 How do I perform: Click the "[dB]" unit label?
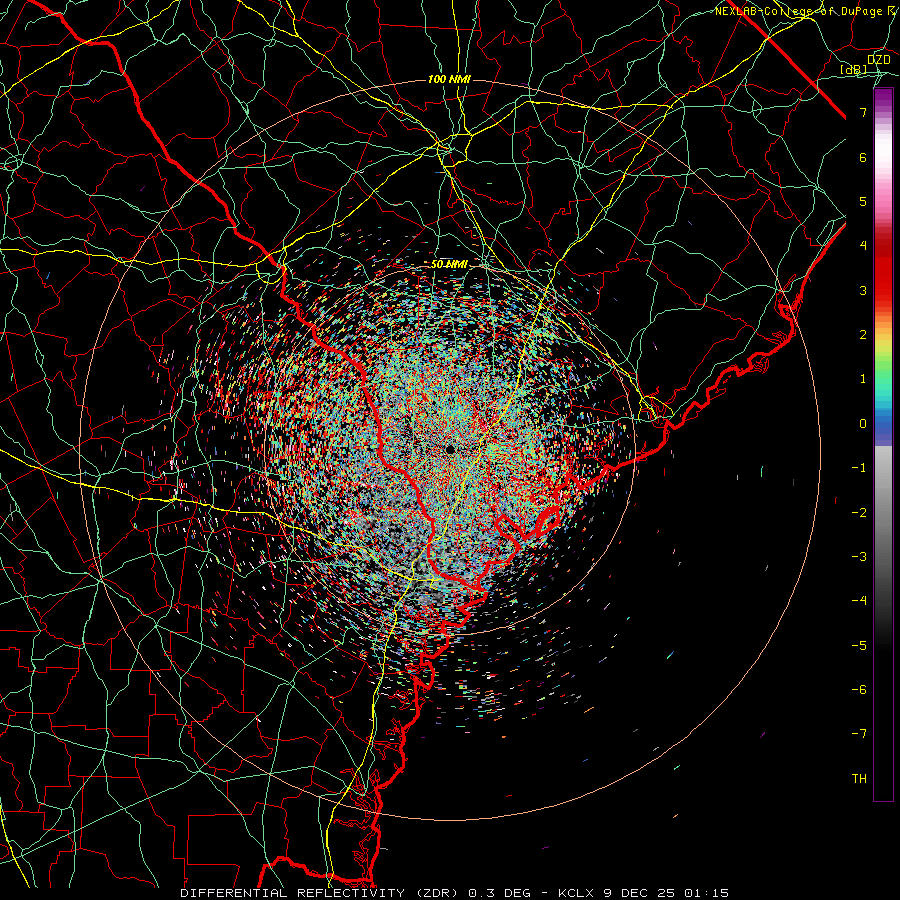[854, 69]
